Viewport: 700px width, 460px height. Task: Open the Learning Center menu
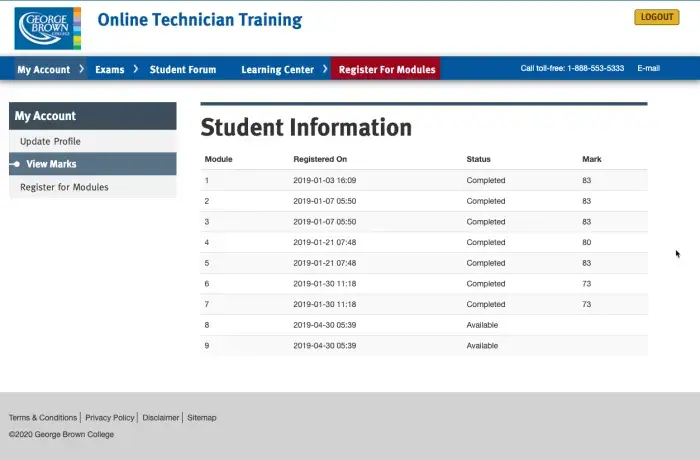[278, 70]
